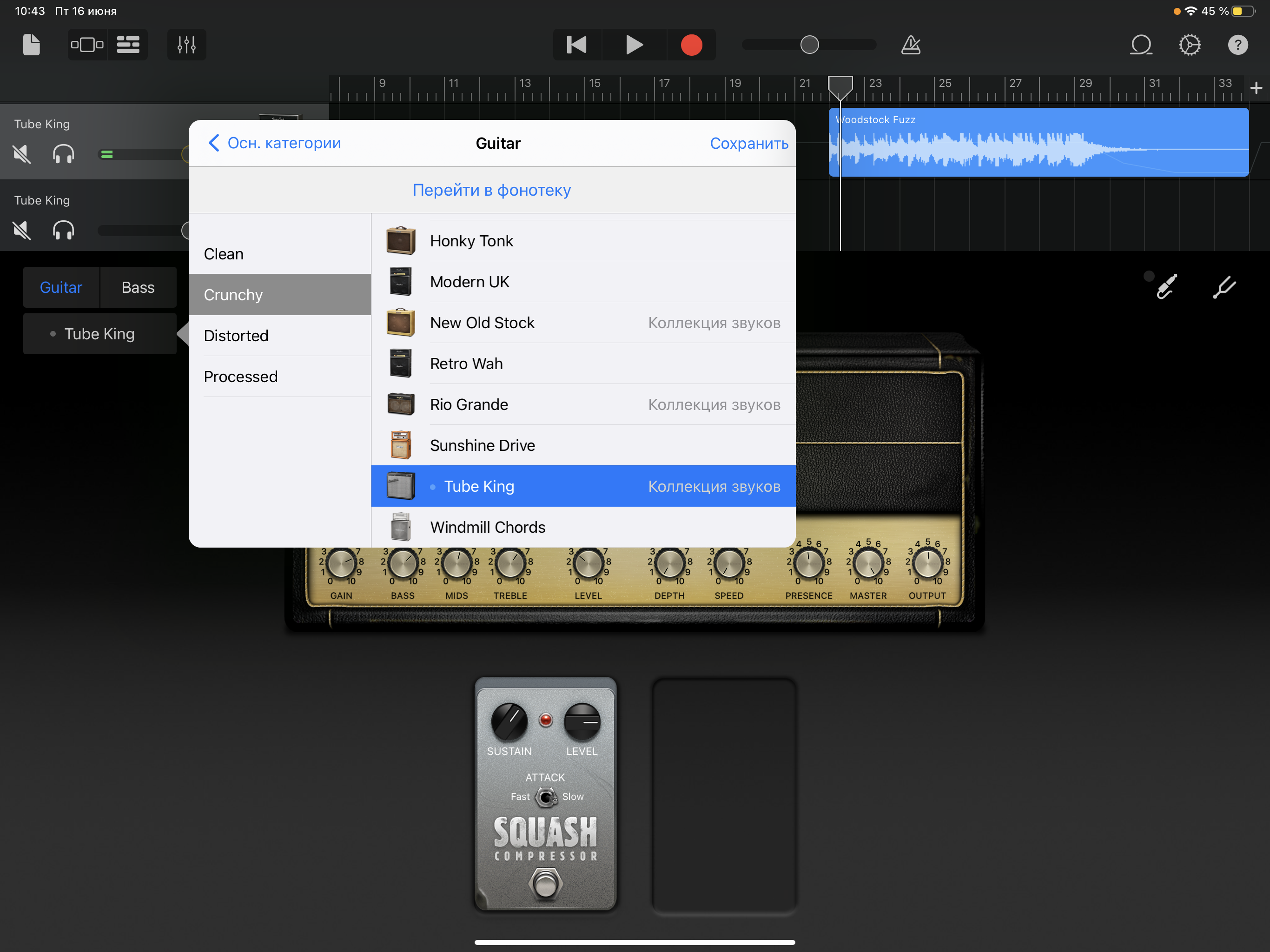Choose the Windmill Chords preset
The width and height of the screenshot is (1270, 952).
pyautogui.click(x=583, y=527)
